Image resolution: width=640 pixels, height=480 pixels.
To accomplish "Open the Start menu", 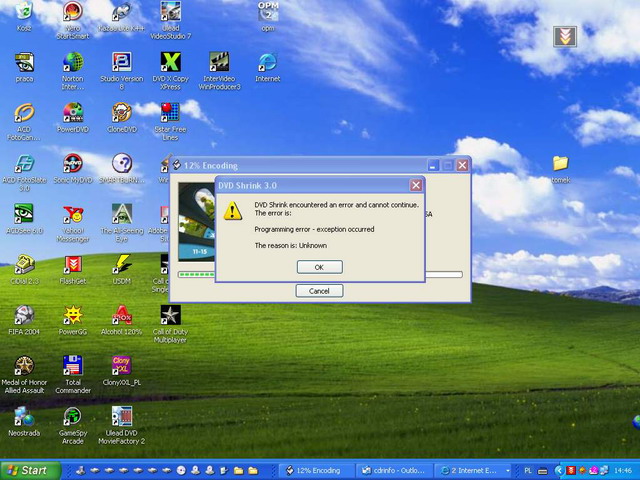I will coord(31,470).
